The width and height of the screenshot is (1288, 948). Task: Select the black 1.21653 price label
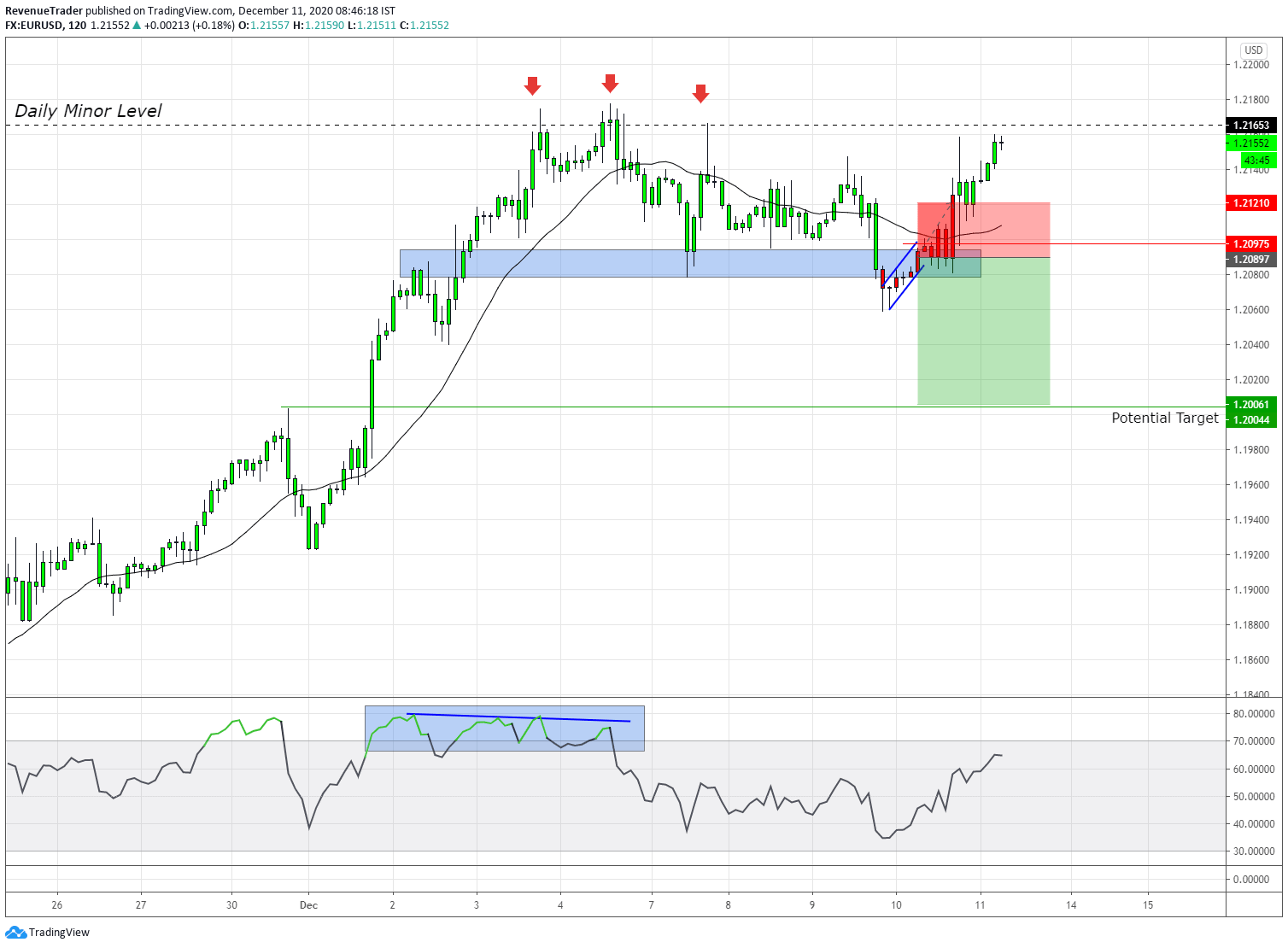tap(1251, 126)
